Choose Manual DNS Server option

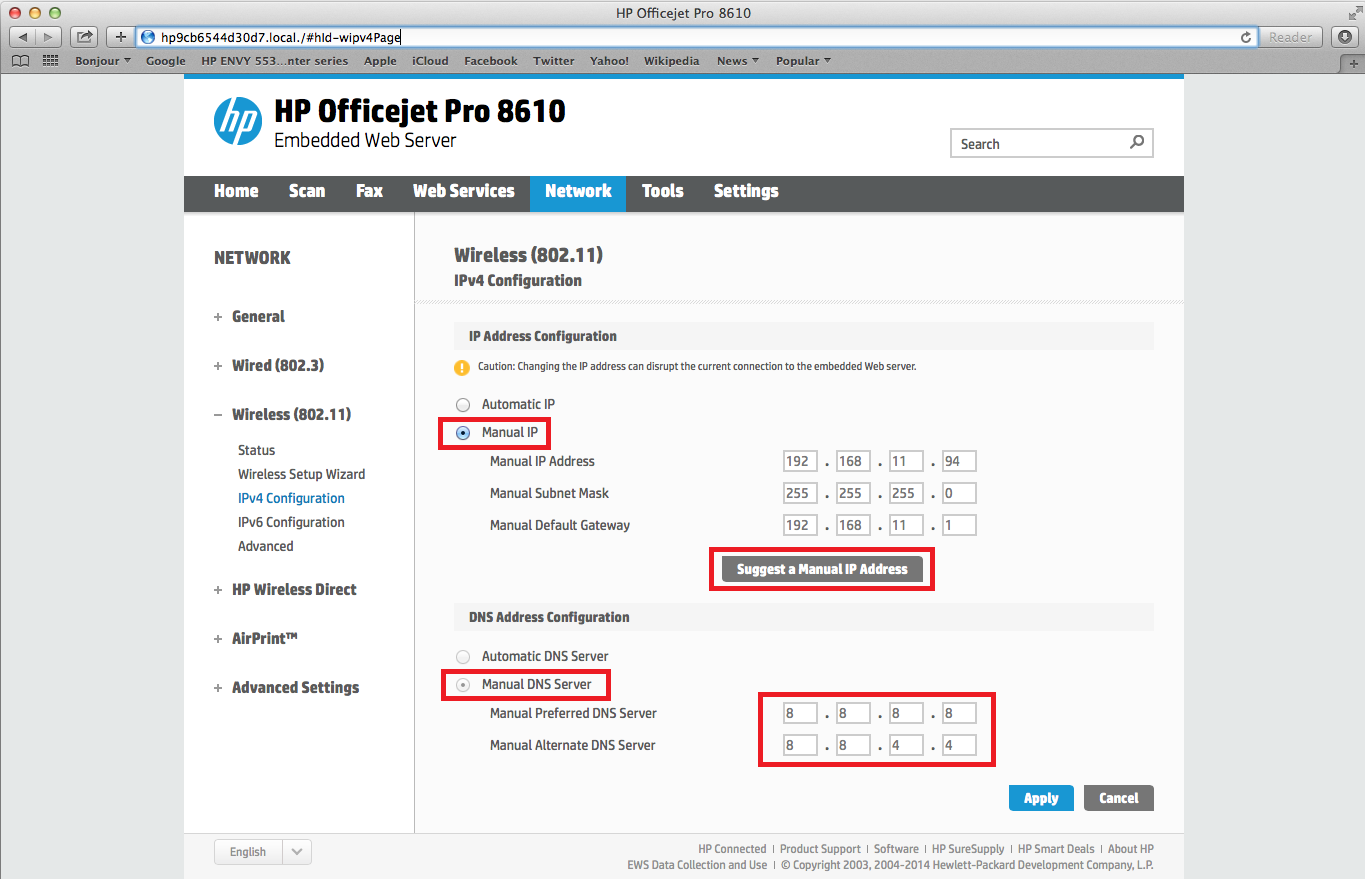click(x=462, y=685)
